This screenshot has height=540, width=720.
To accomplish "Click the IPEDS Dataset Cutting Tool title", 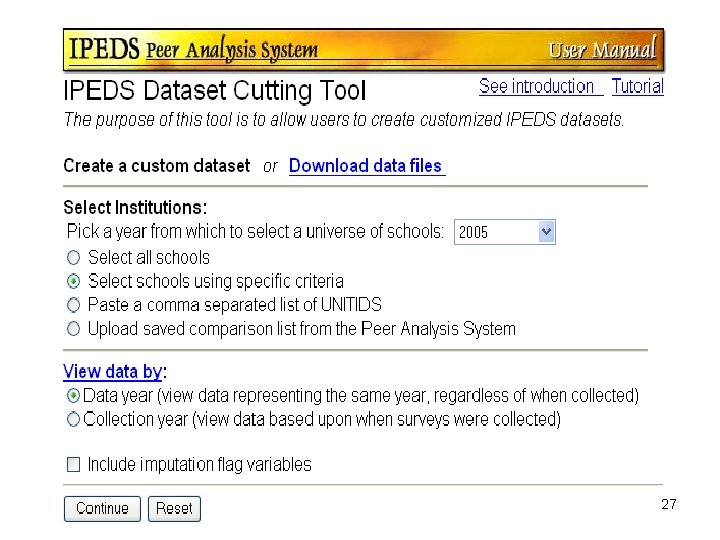I will pos(215,91).
